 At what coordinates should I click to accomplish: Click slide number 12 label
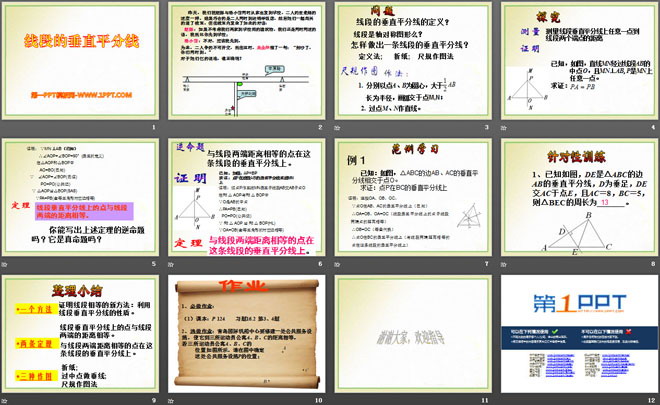652,400
